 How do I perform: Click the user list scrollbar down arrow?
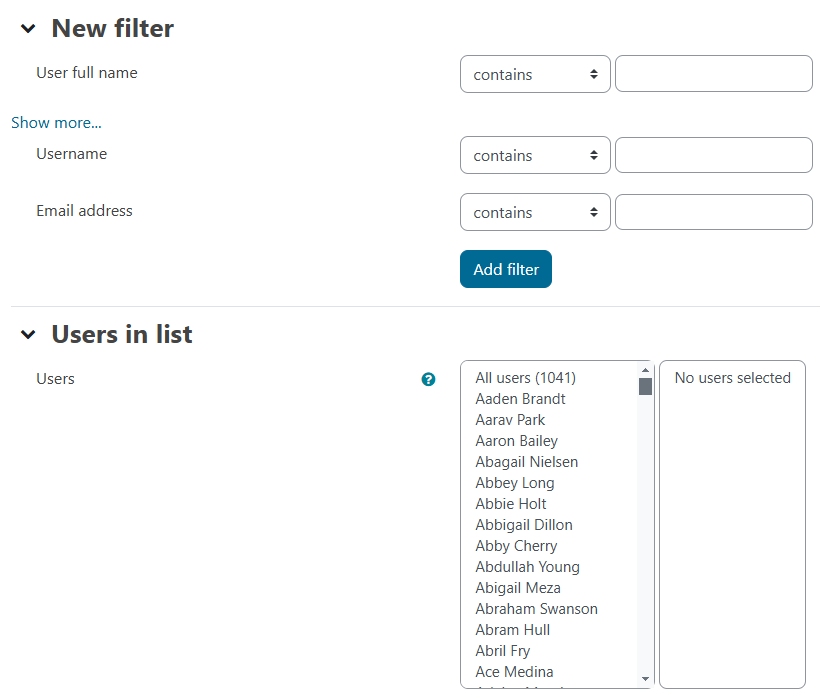(x=645, y=679)
